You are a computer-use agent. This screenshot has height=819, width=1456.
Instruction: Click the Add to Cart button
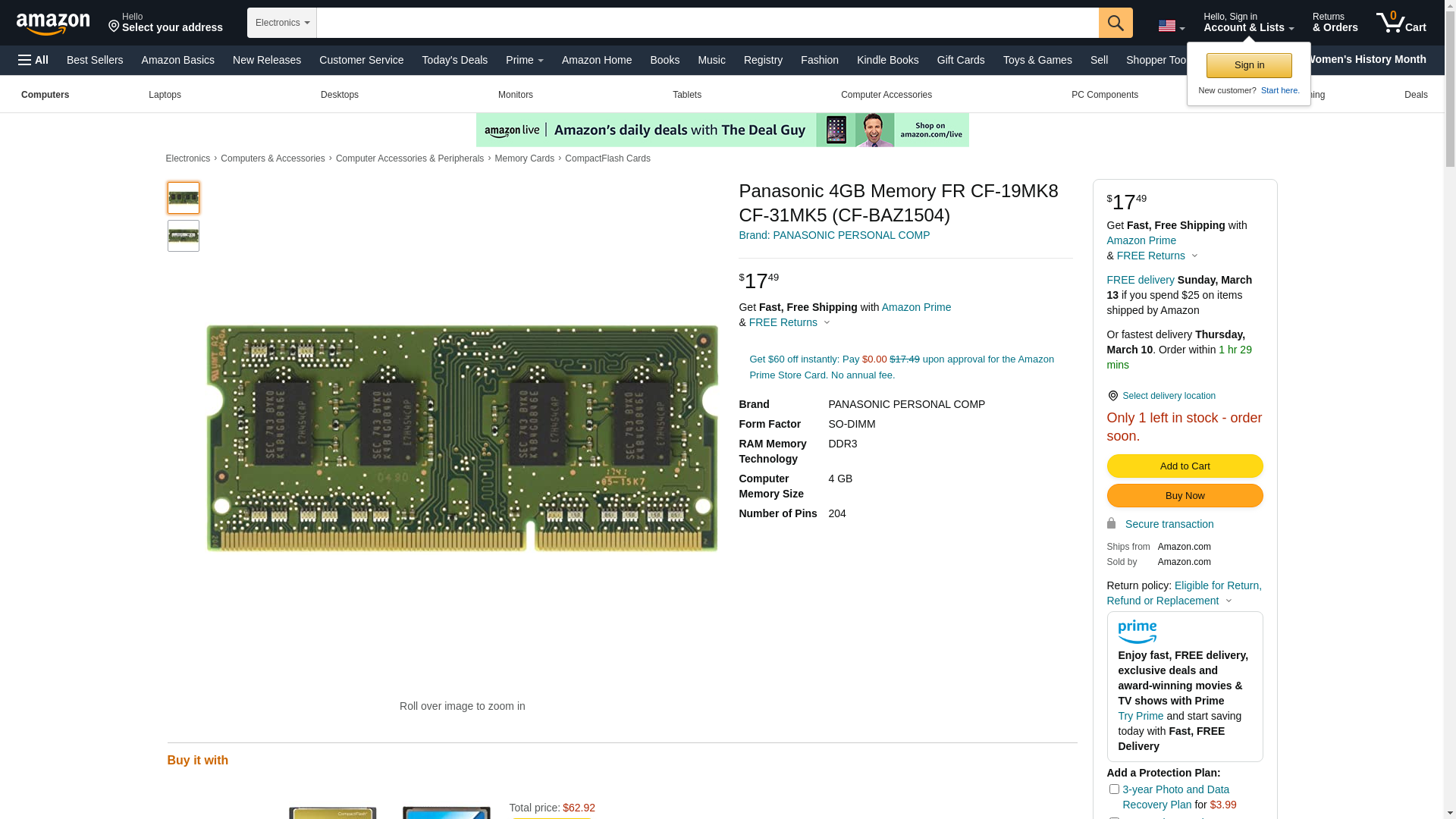(1185, 466)
